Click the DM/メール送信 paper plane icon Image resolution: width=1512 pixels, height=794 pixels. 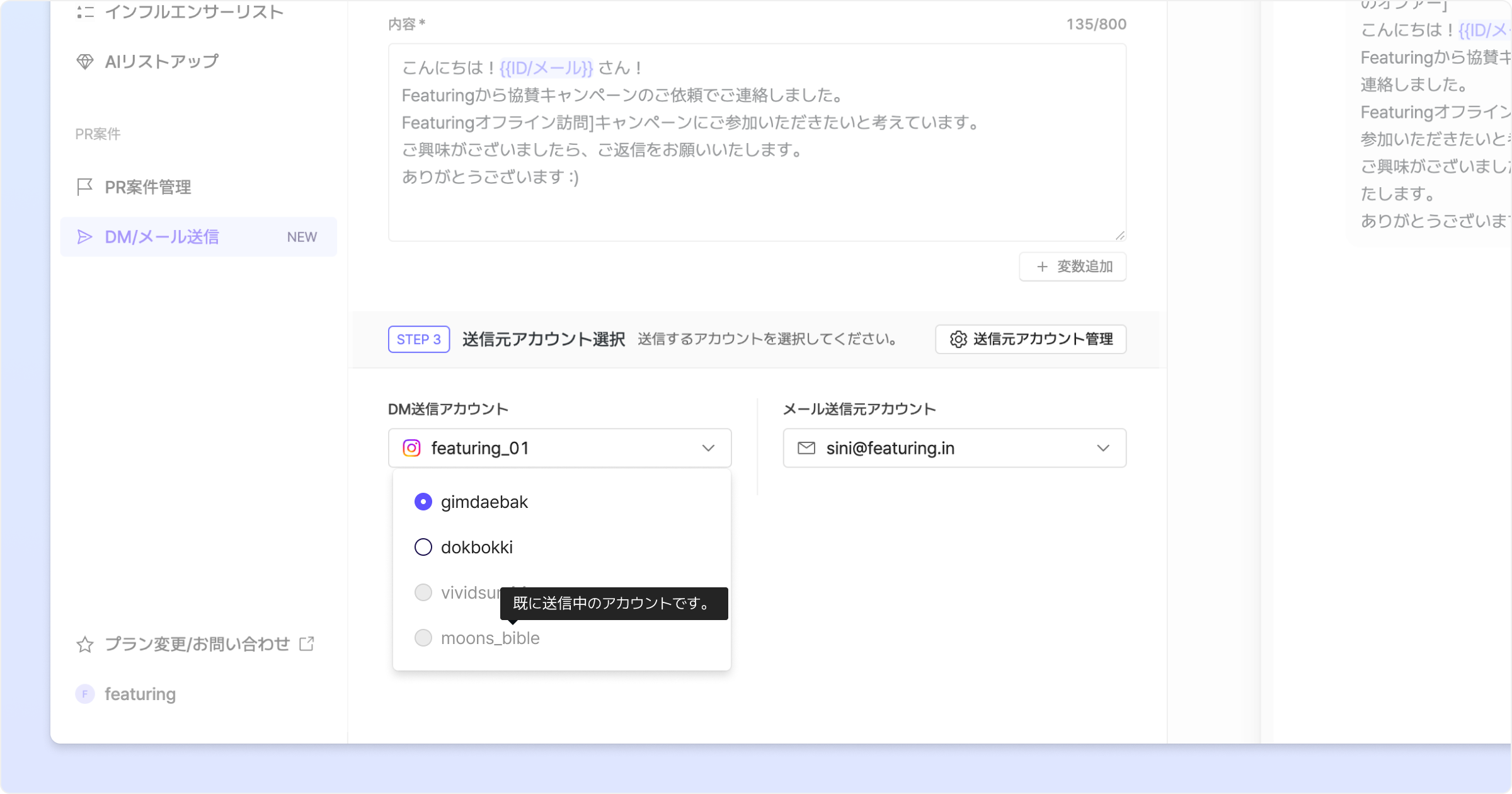84,237
